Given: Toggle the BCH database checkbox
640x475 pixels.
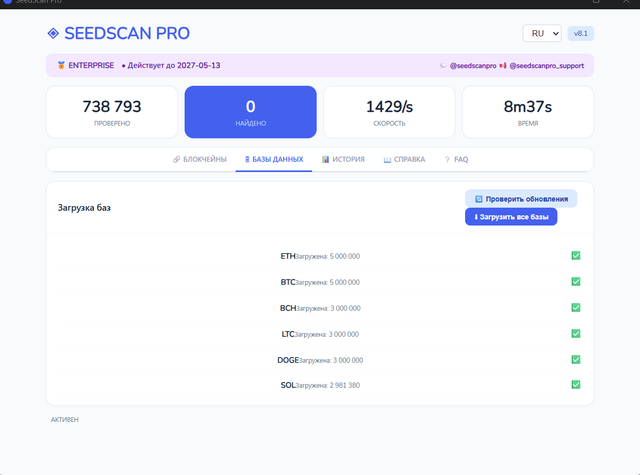Looking at the screenshot, I should pyautogui.click(x=576, y=308).
